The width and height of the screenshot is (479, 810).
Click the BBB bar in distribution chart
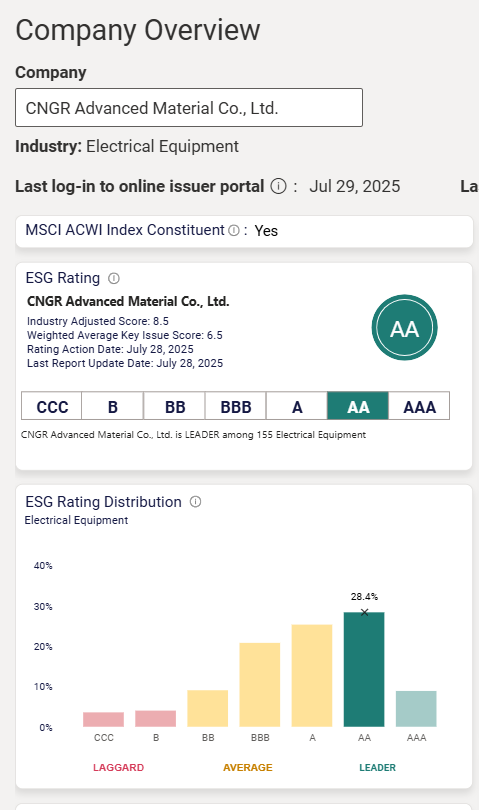click(x=260, y=685)
